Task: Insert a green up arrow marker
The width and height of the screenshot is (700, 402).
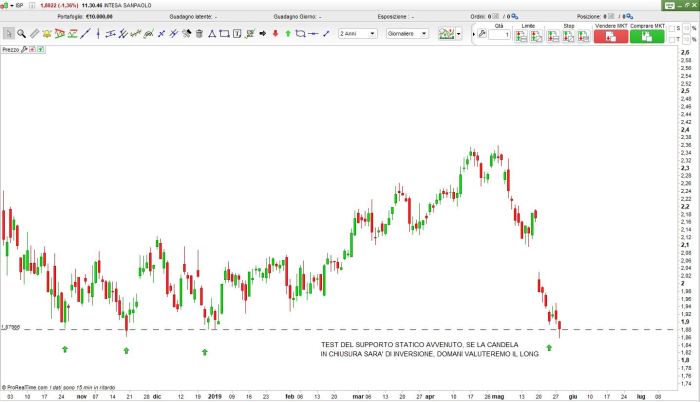Action: tap(288, 33)
